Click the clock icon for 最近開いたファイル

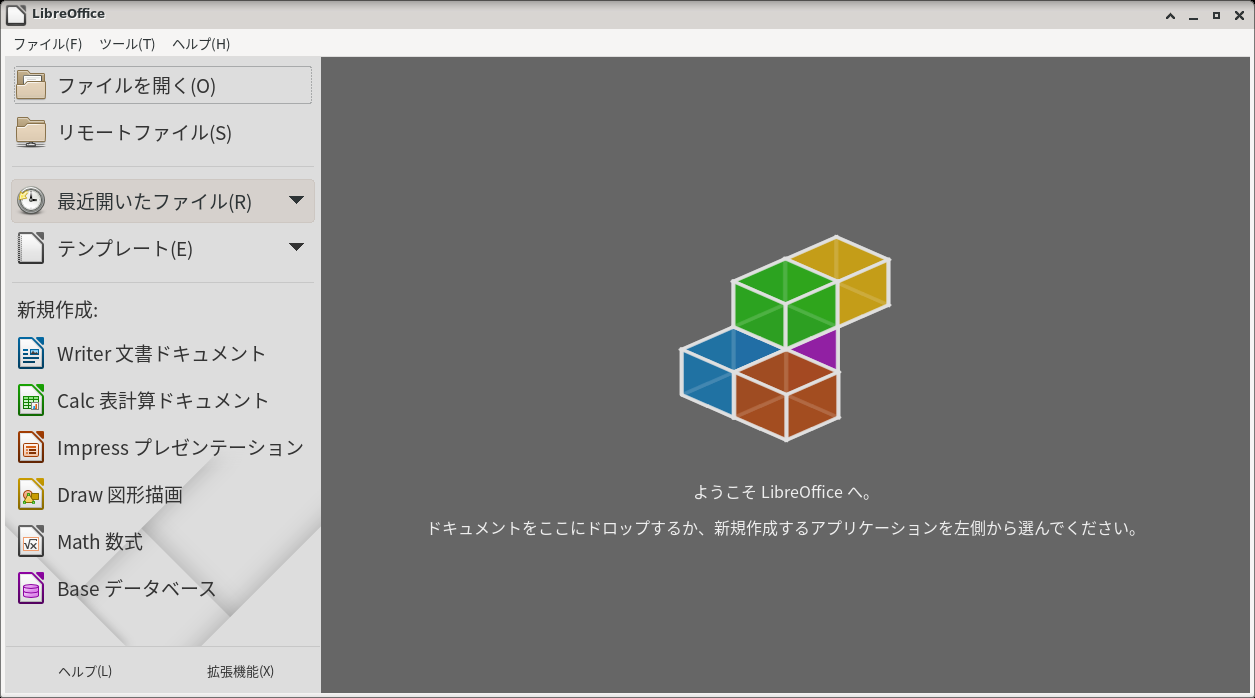pos(31,201)
